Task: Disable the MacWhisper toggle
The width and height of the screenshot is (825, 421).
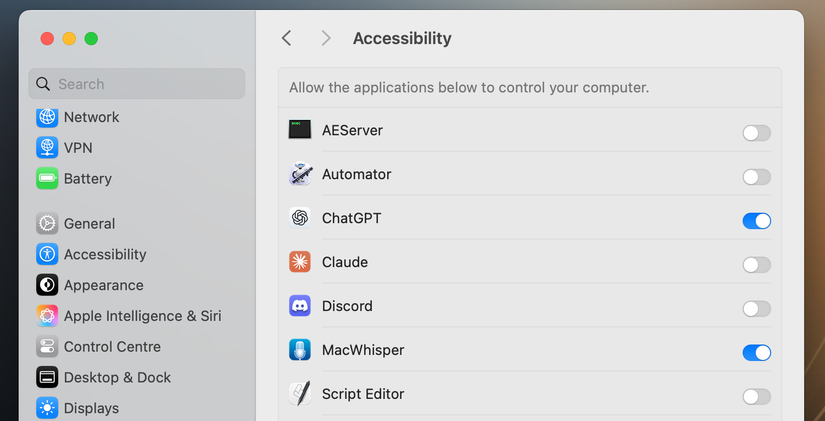Action: 757,353
